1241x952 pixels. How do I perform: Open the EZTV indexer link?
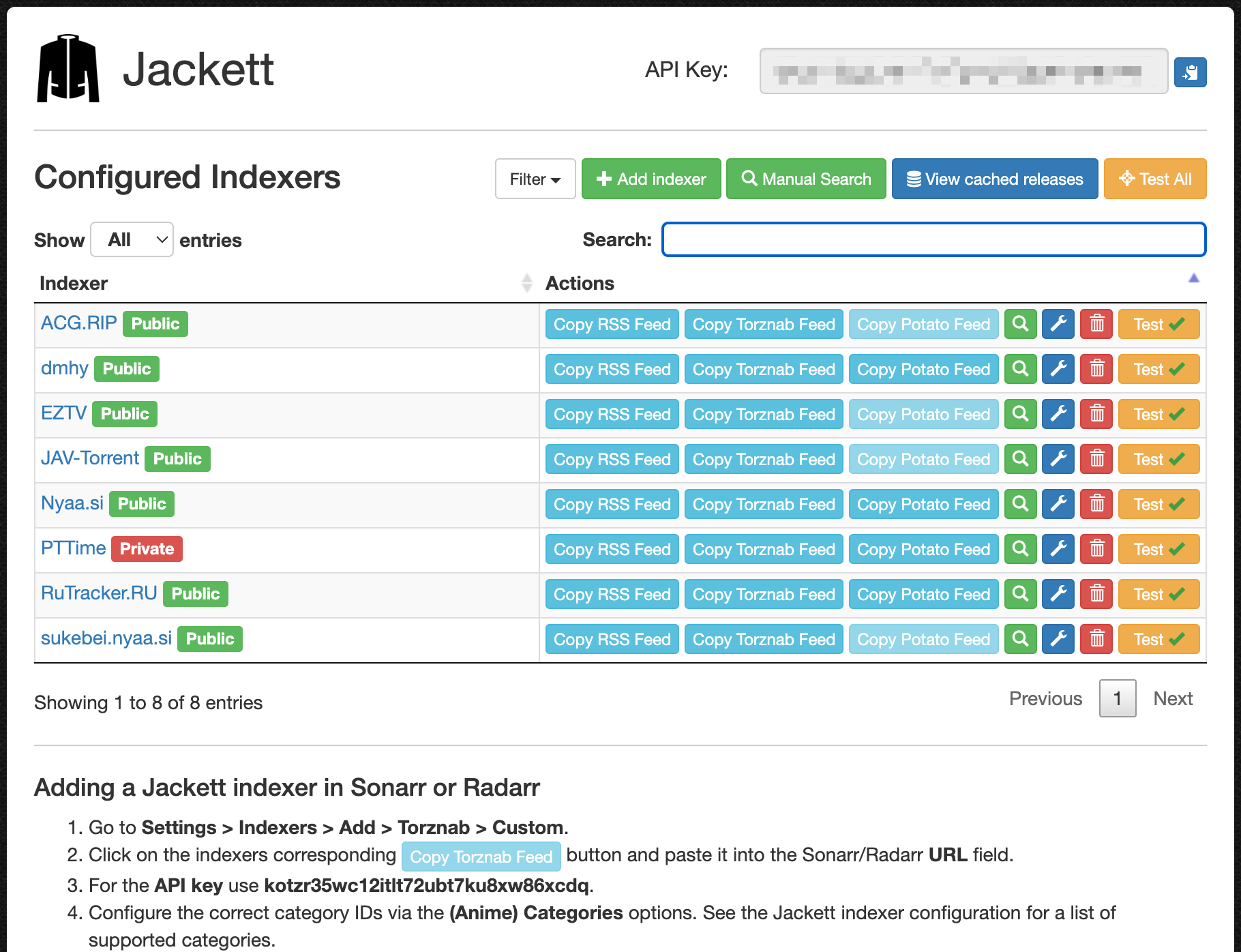coord(63,413)
